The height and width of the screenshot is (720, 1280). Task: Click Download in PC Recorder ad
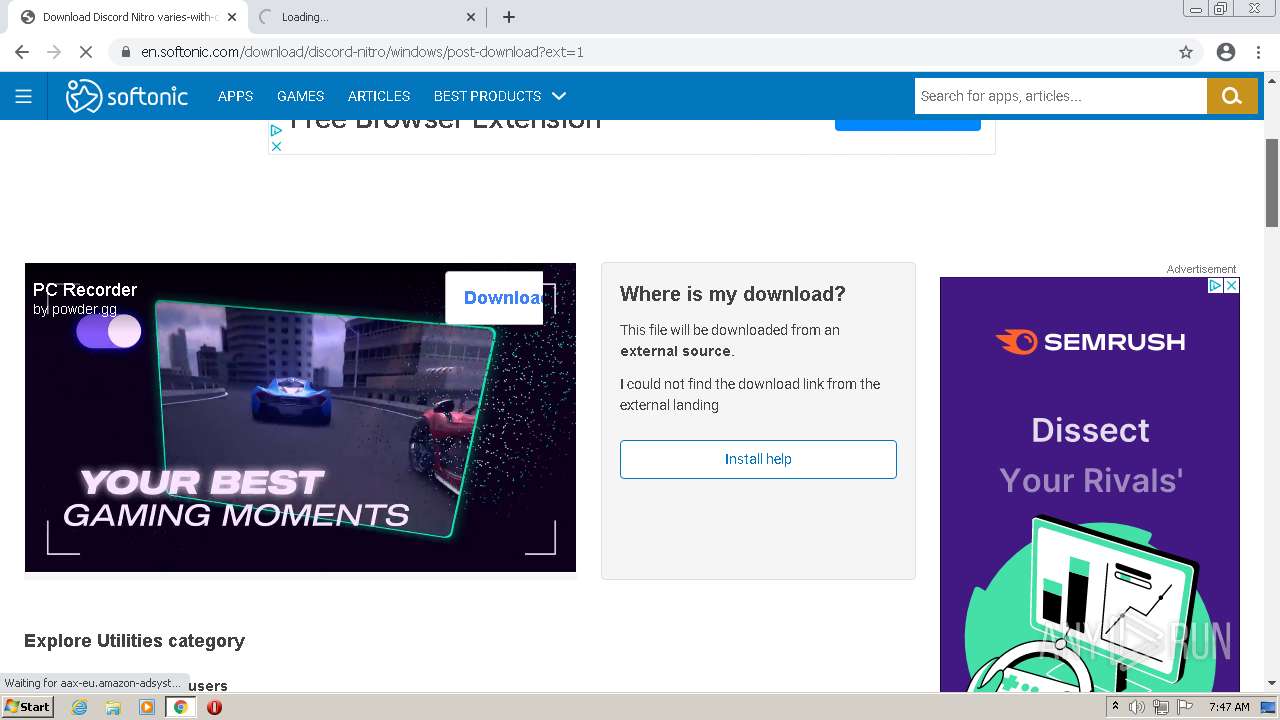[x=494, y=297]
